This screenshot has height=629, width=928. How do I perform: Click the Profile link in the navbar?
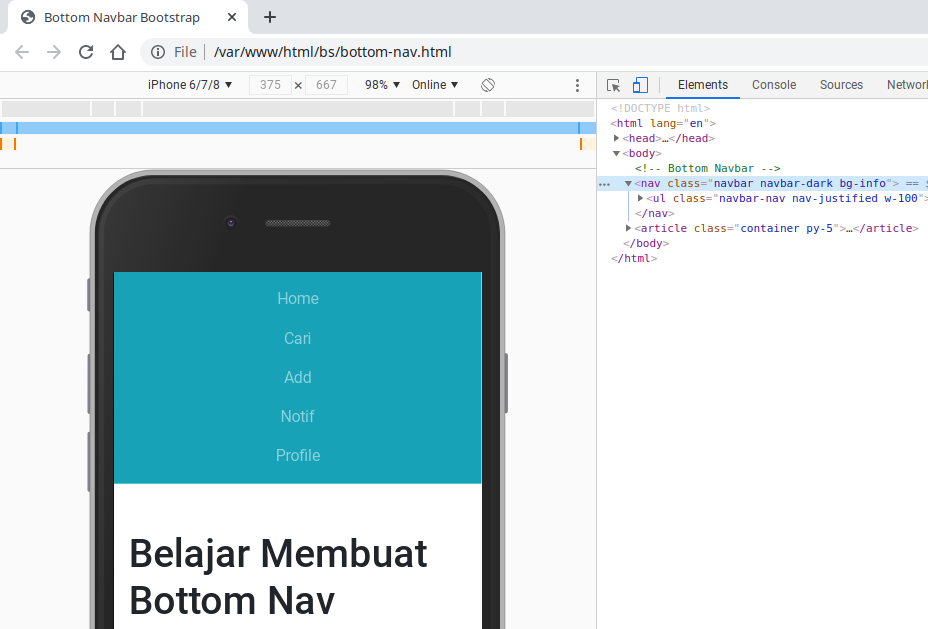coord(297,455)
